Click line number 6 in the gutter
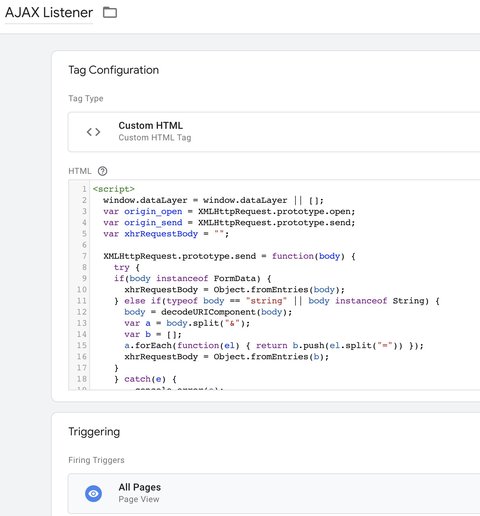Image resolution: width=480 pixels, height=516 pixels. (x=84, y=245)
